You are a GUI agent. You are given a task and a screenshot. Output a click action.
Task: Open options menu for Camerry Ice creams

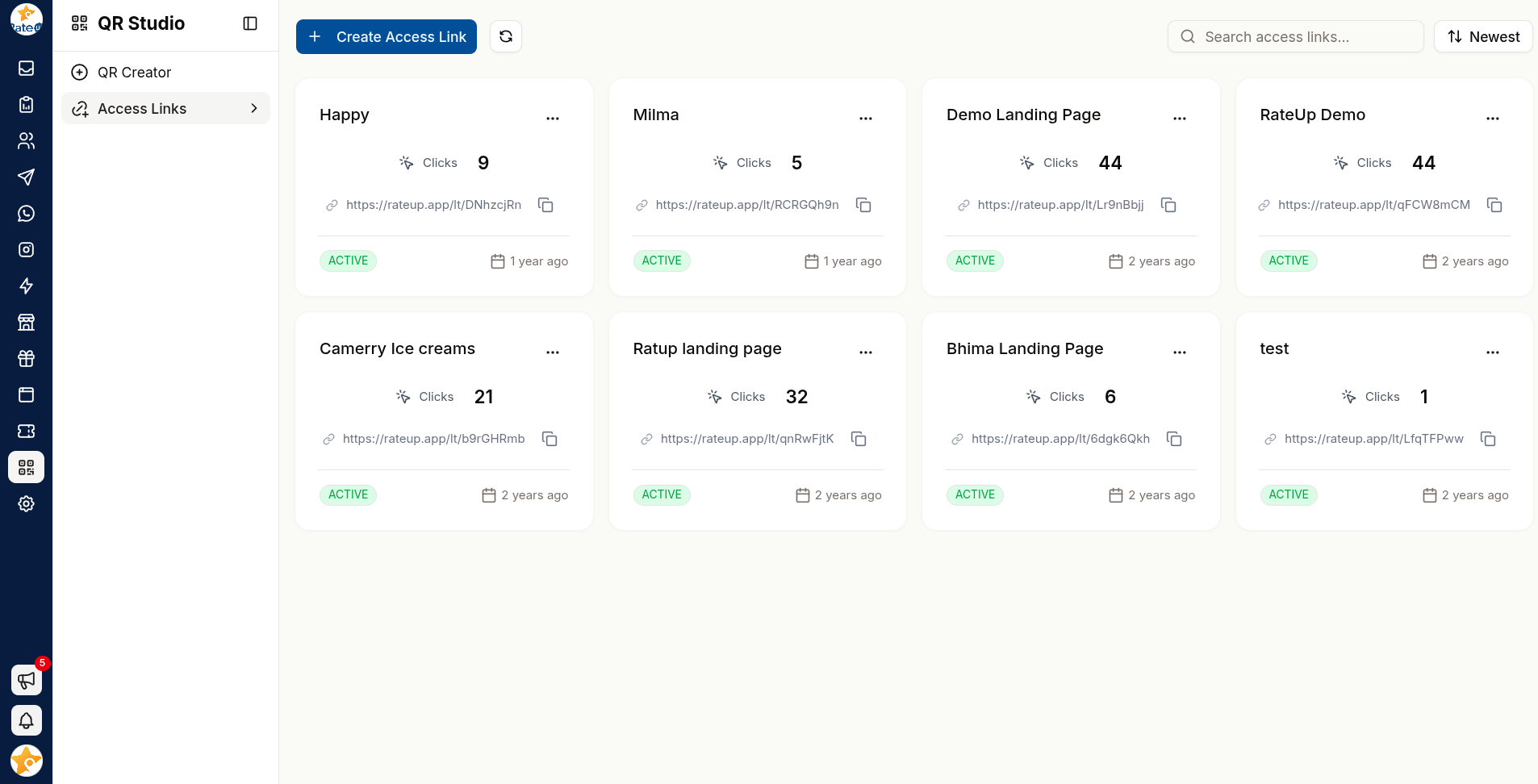[x=553, y=352]
